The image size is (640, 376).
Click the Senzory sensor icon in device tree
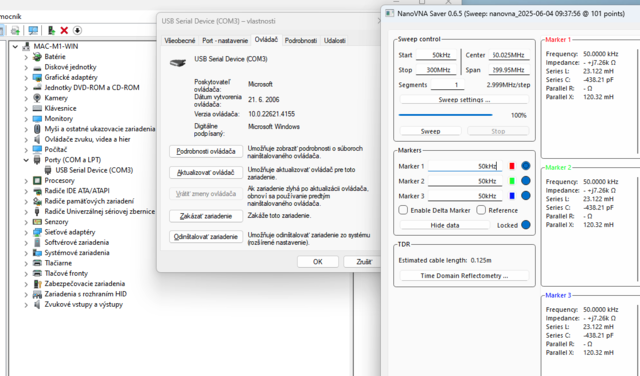click(x=37, y=222)
